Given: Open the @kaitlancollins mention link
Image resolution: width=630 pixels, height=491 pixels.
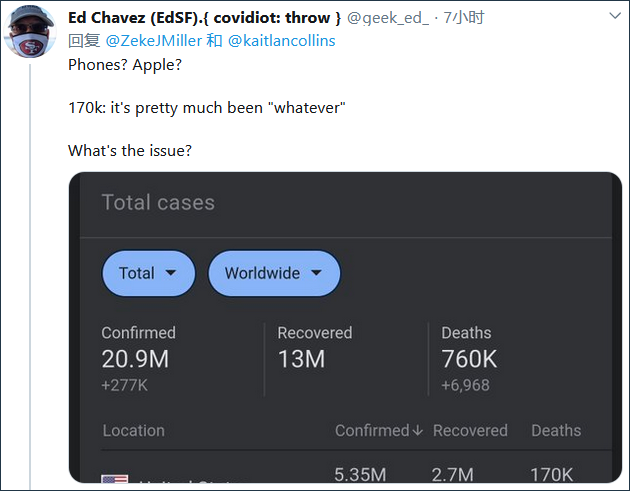Looking at the screenshot, I should (x=281, y=40).
